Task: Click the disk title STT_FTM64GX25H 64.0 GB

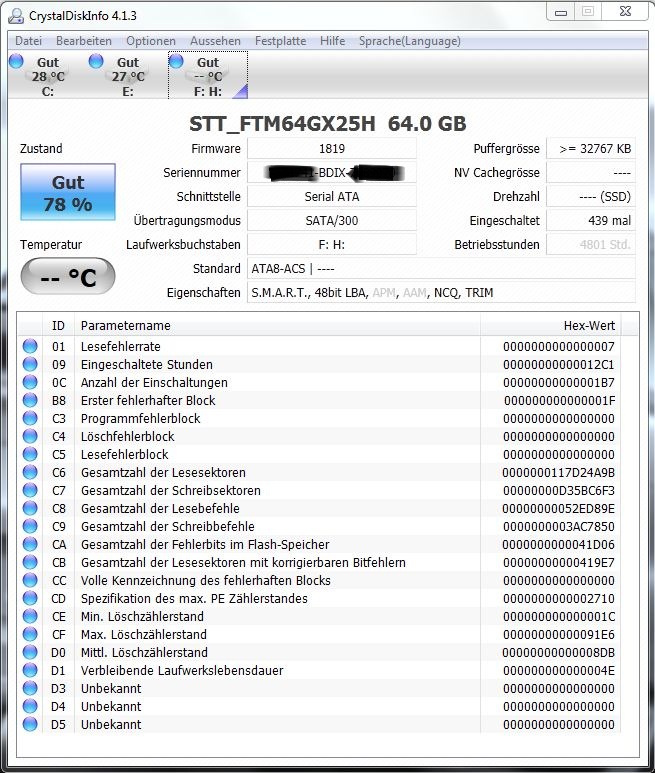Action: pos(328,124)
